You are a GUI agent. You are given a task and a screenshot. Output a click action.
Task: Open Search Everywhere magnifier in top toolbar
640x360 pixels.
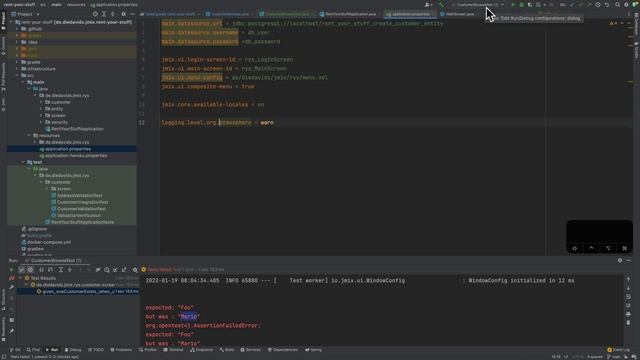coord(617,4)
